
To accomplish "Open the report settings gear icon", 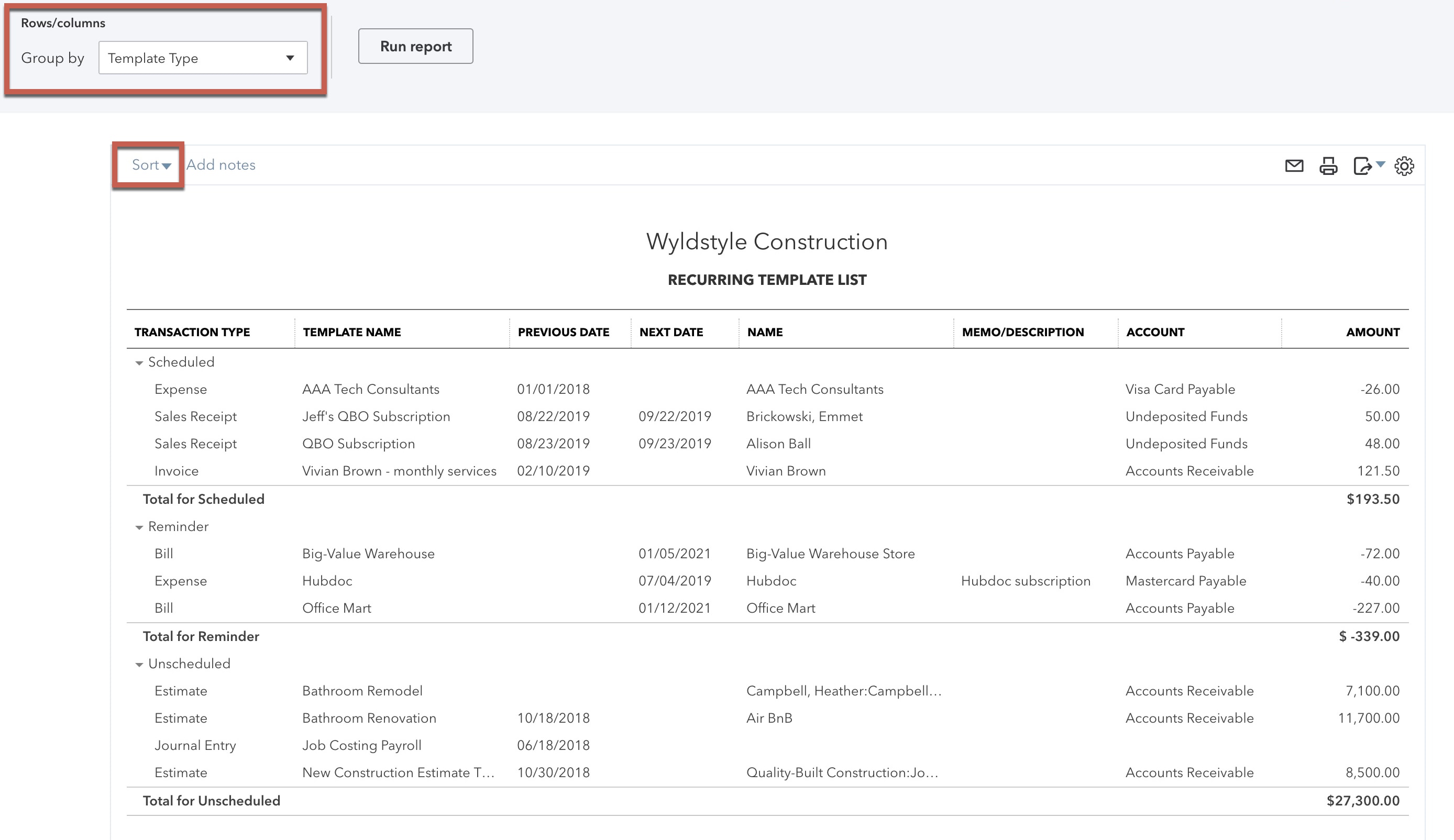I will coord(1404,166).
